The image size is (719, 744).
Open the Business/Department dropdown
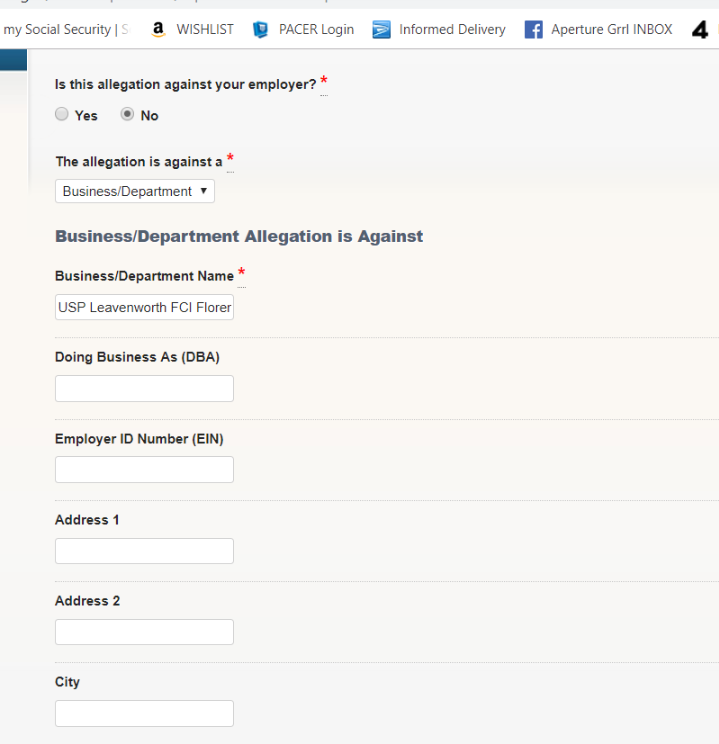(135, 191)
